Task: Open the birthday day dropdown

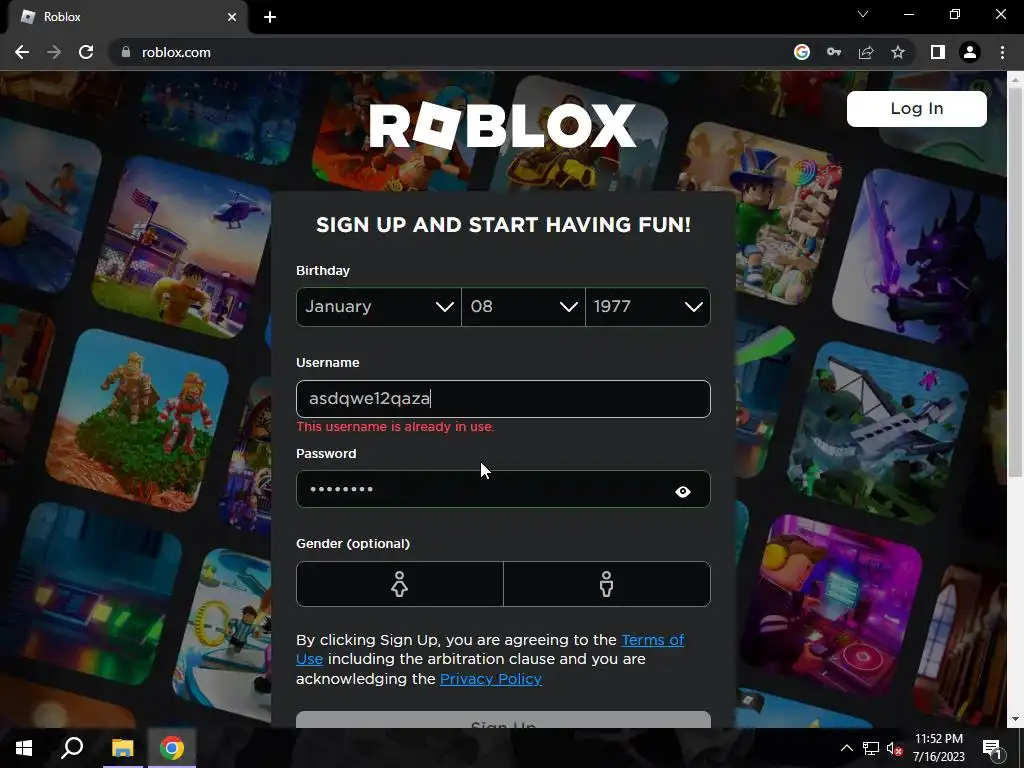Action: [x=523, y=307]
